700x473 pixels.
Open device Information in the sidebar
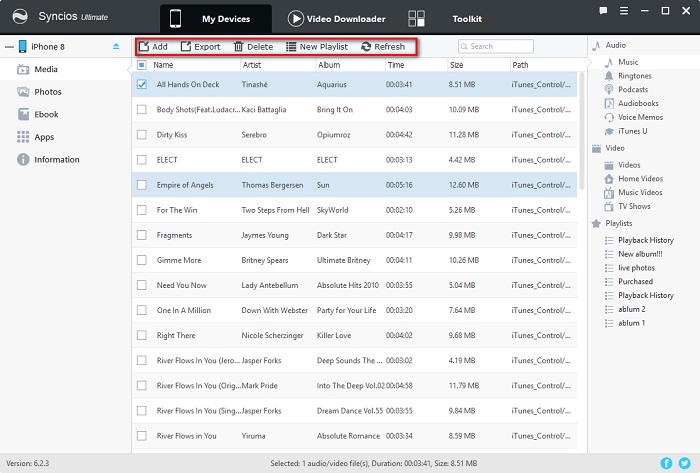(65, 160)
